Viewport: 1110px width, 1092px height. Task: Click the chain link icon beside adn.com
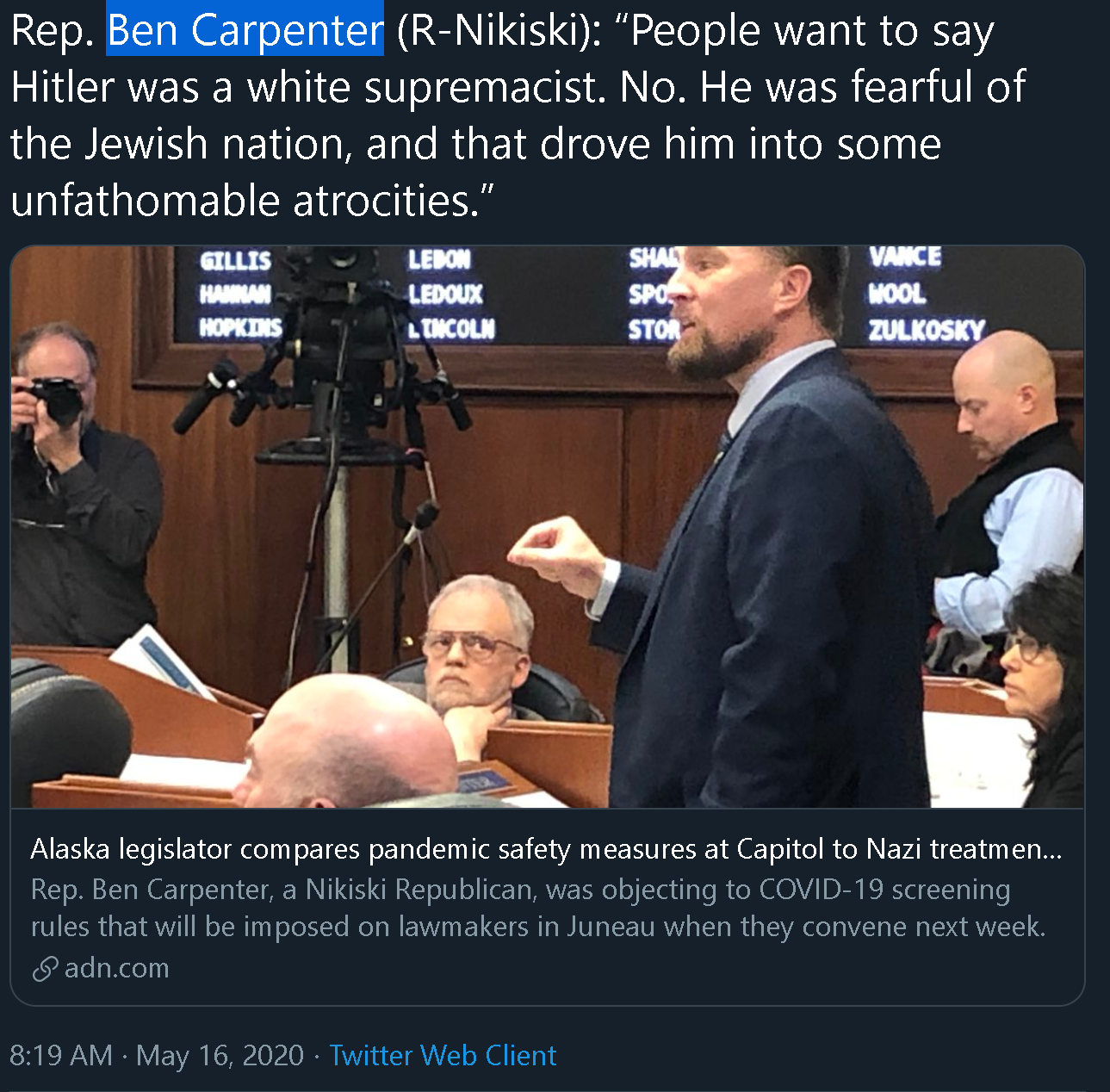click(x=45, y=969)
